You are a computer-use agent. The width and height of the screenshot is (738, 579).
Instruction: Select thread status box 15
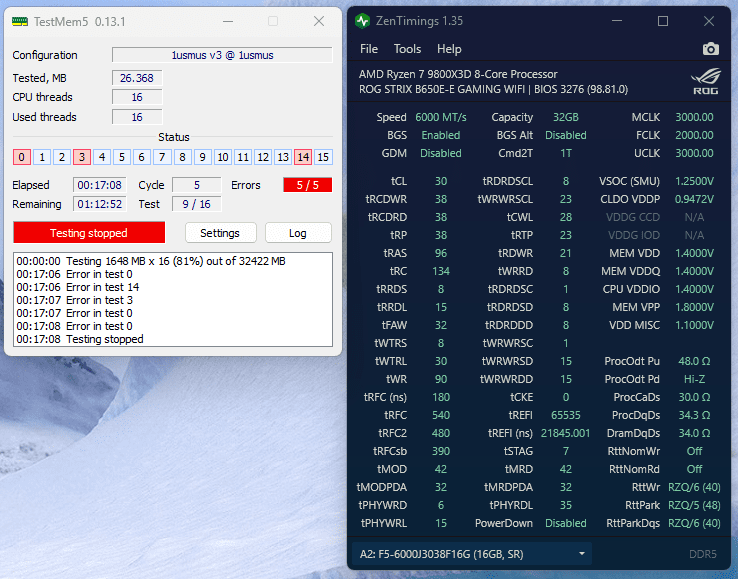[x=323, y=157]
